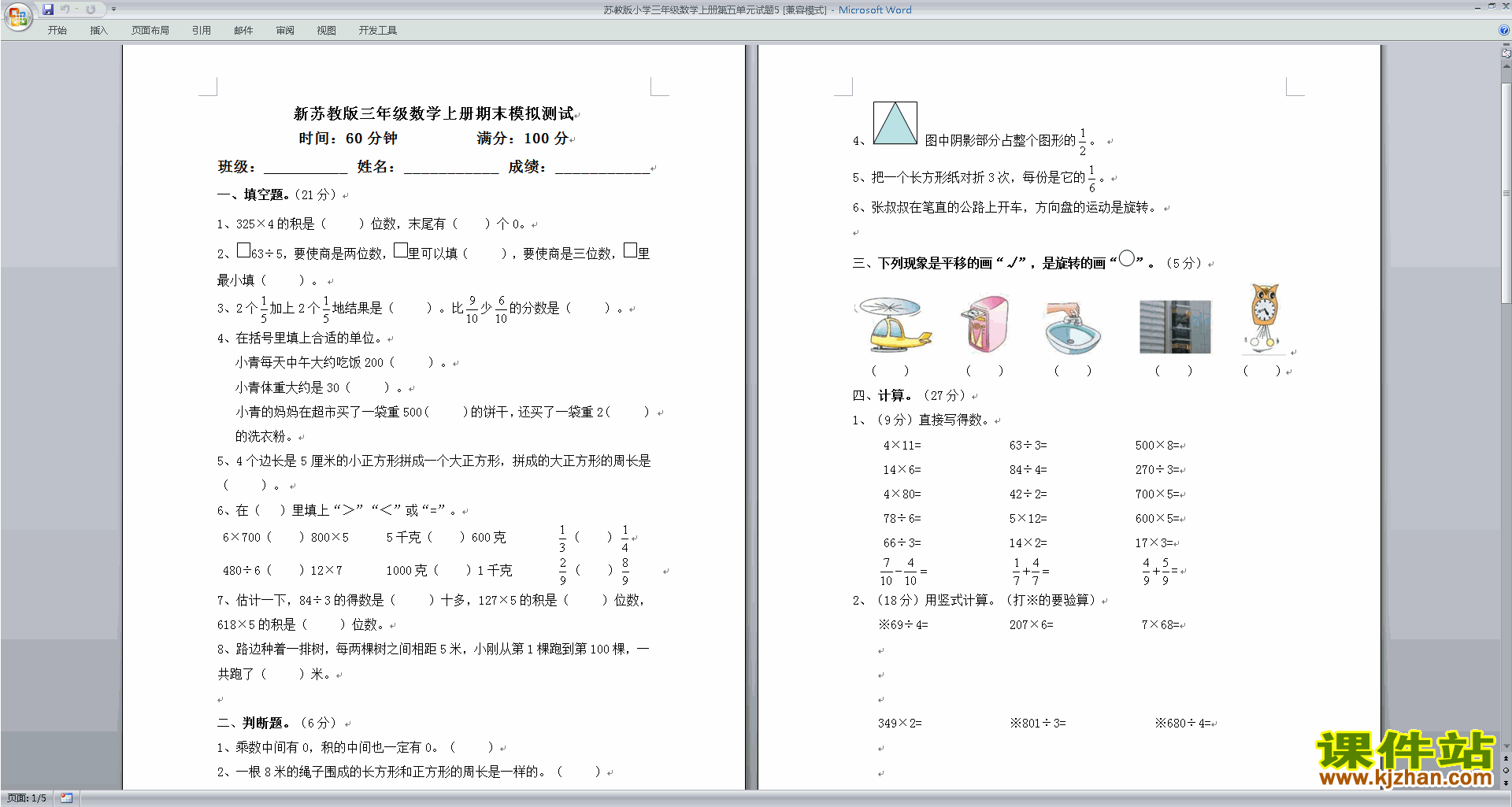Restore down the Word window
The width and height of the screenshot is (1512, 807).
[x=1492, y=7]
